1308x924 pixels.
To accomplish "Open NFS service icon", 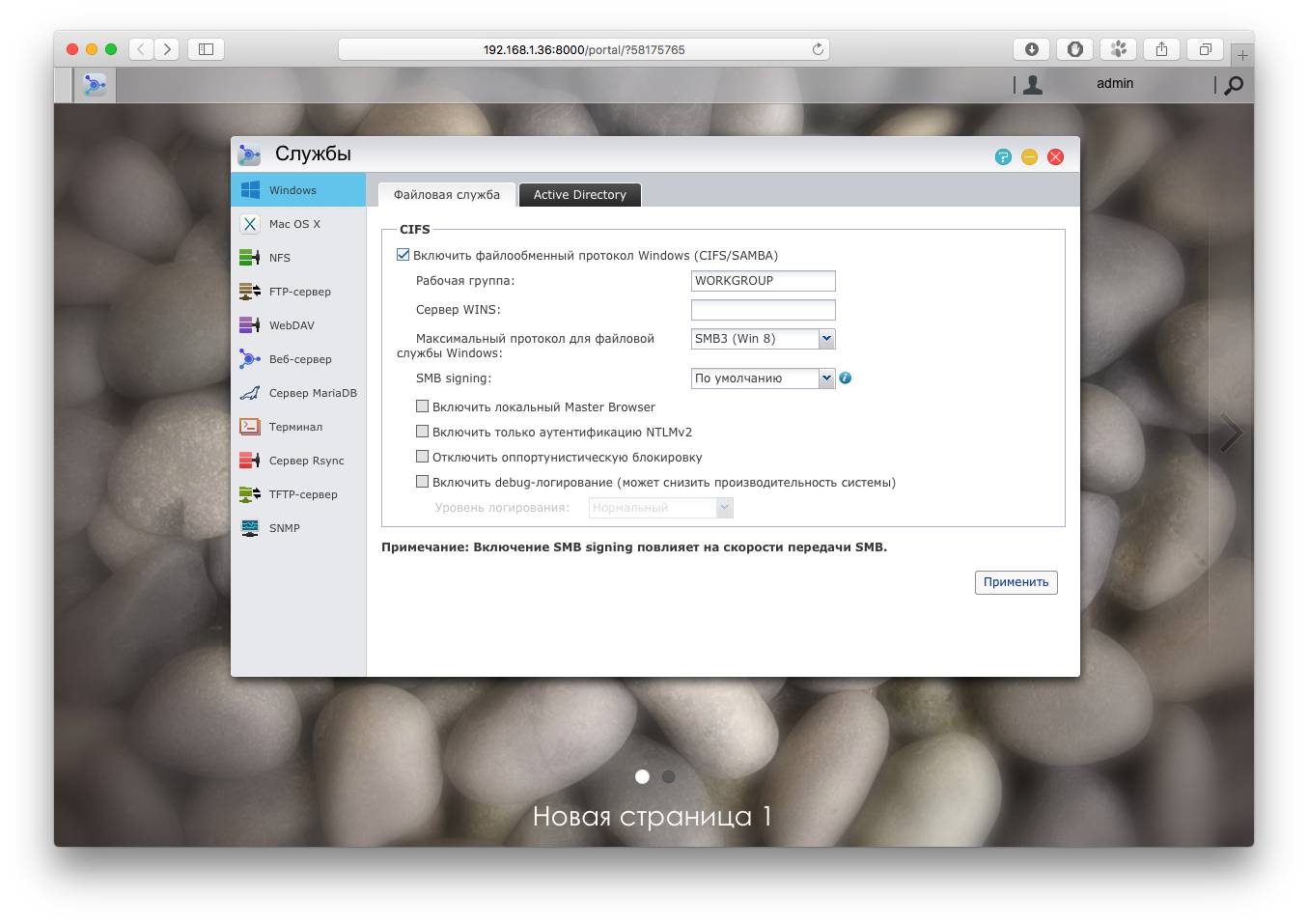I will coord(250,258).
